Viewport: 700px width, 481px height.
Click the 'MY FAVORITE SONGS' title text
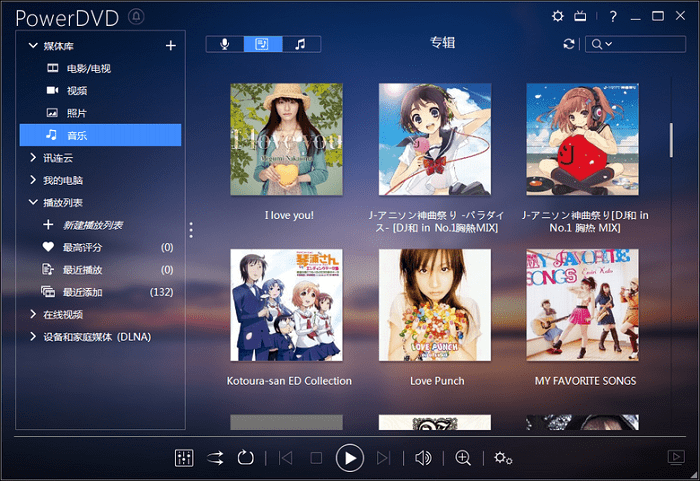585,381
